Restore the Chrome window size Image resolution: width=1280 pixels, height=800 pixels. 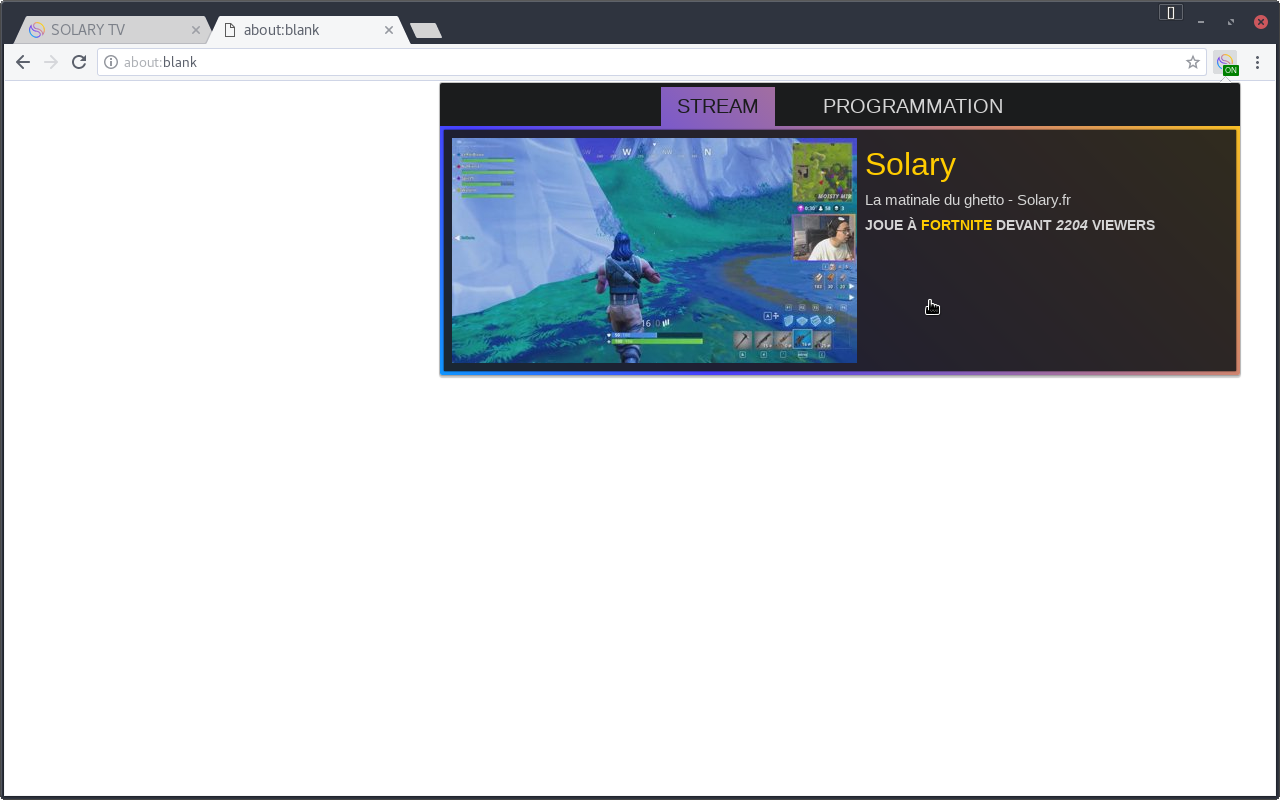pyautogui.click(x=1231, y=21)
